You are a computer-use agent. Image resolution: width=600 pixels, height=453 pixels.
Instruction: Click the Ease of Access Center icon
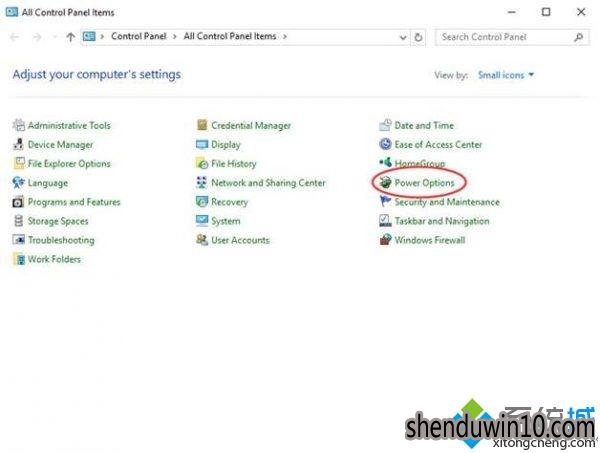(x=385, y=144)
